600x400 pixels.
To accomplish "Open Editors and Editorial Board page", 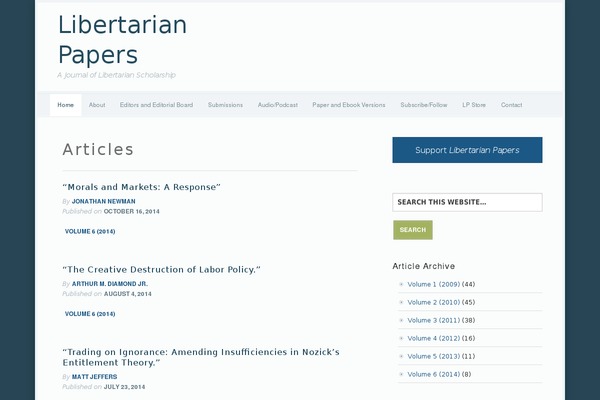I will (x=156, y=105).
